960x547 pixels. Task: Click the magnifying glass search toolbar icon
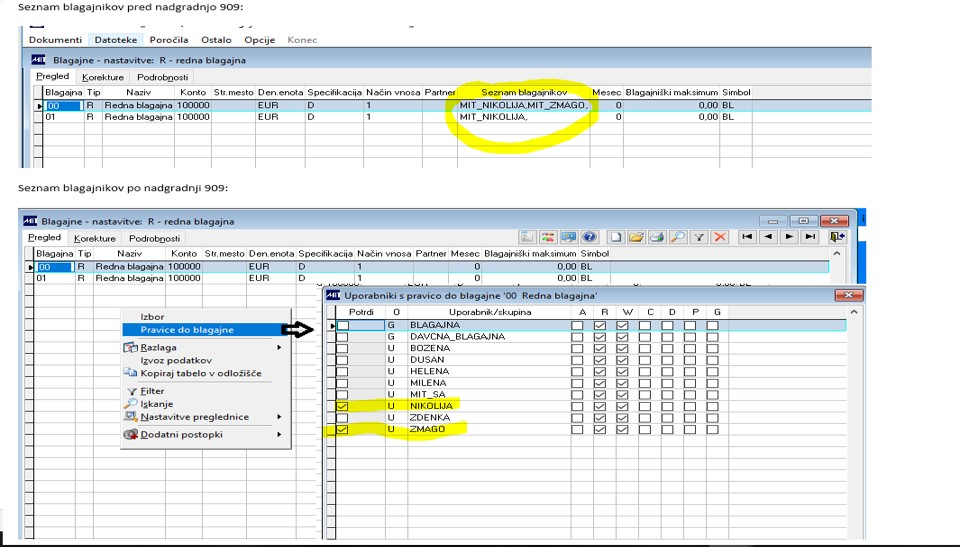(677, 237)
